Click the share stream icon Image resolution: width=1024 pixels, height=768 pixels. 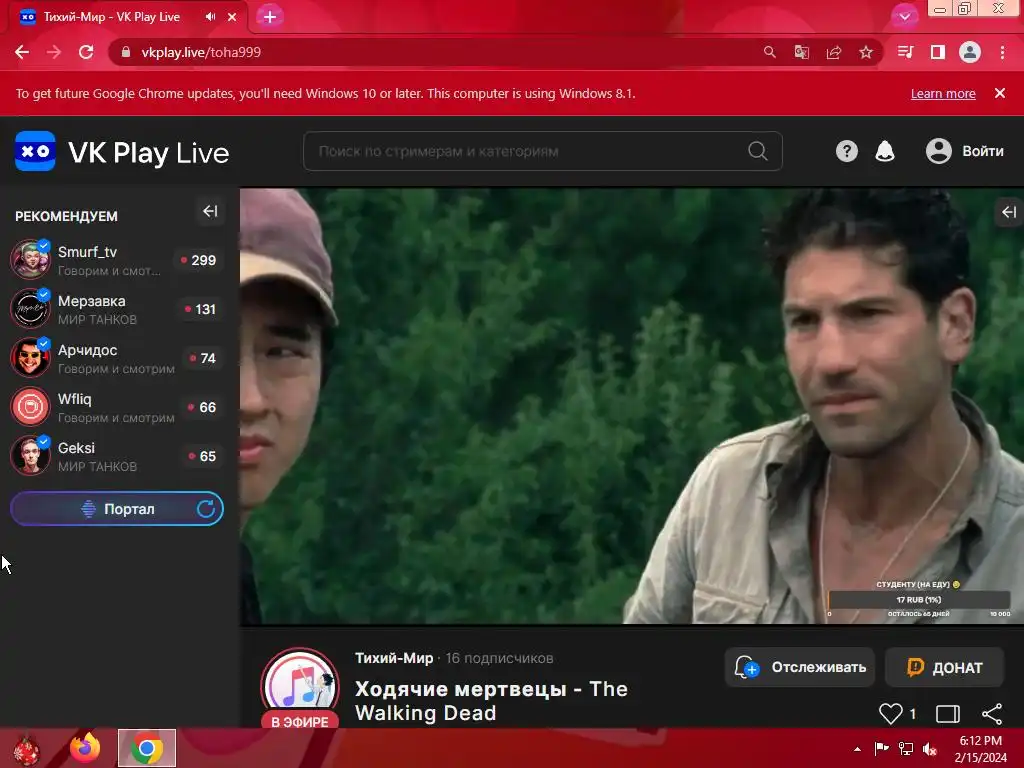992,714
